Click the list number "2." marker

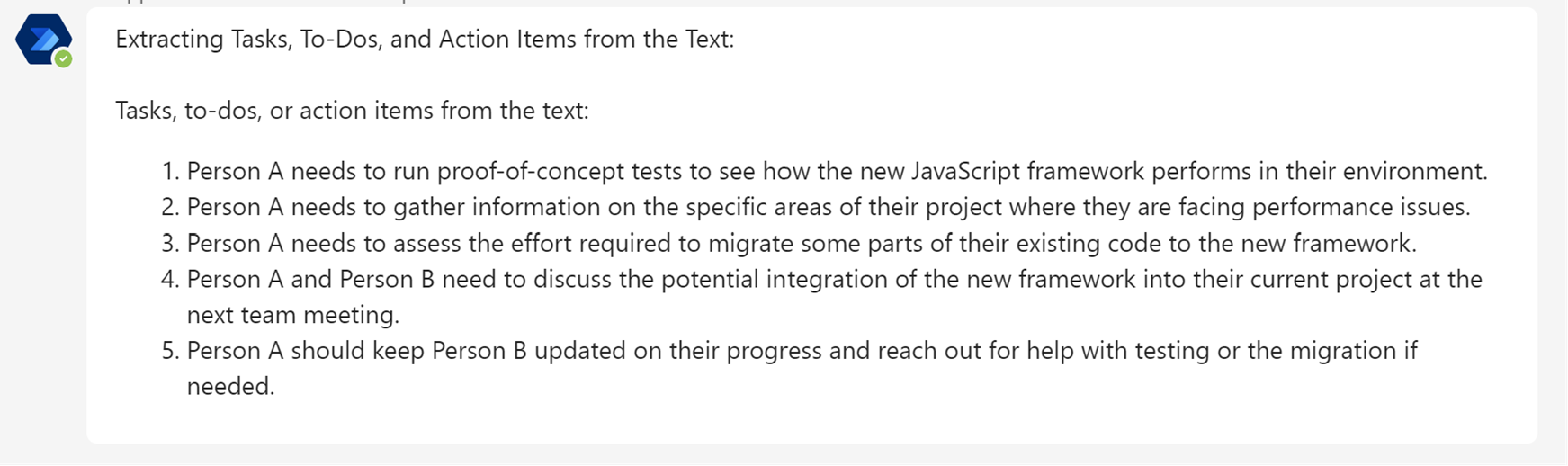tap(170, 207)
